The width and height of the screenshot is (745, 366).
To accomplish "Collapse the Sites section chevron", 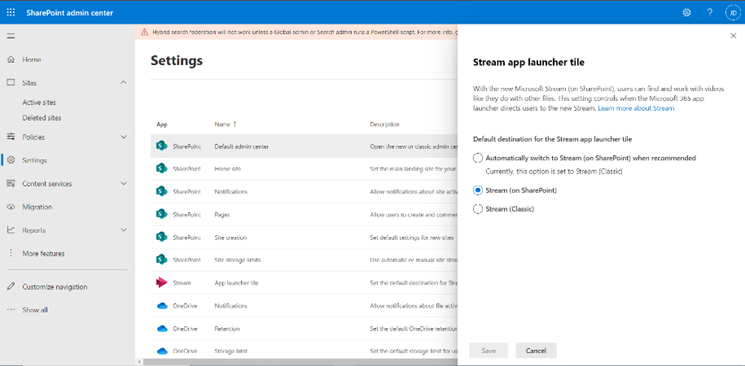I will click(x=124, y=83).
